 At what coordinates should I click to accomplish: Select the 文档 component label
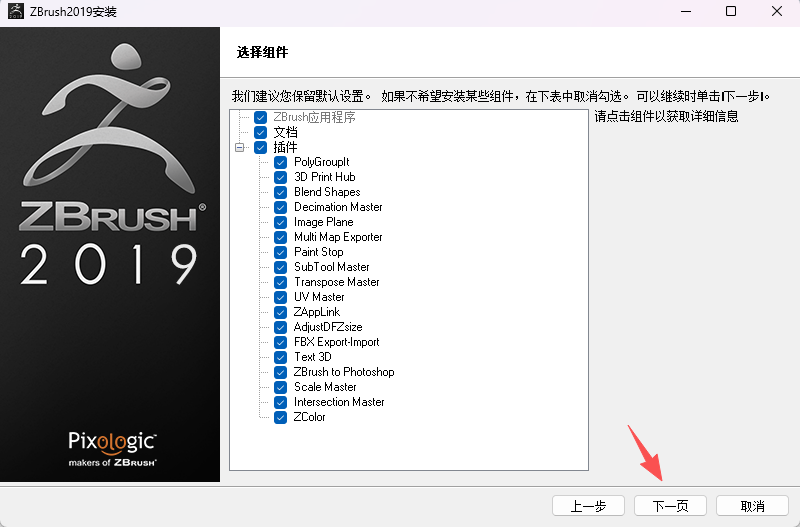click(x=285, y=133)
